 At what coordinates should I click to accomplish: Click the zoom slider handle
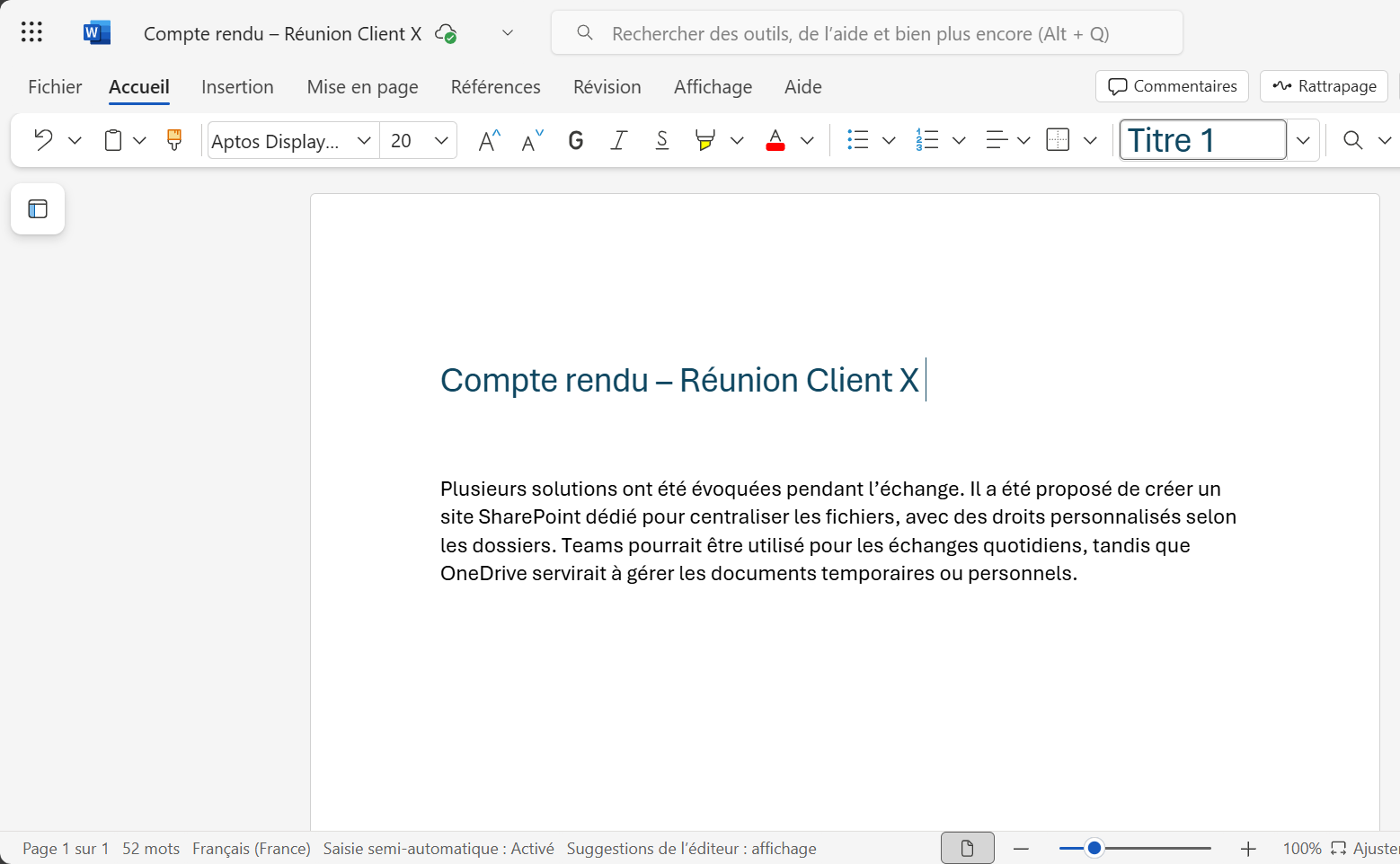point(1094,848)
